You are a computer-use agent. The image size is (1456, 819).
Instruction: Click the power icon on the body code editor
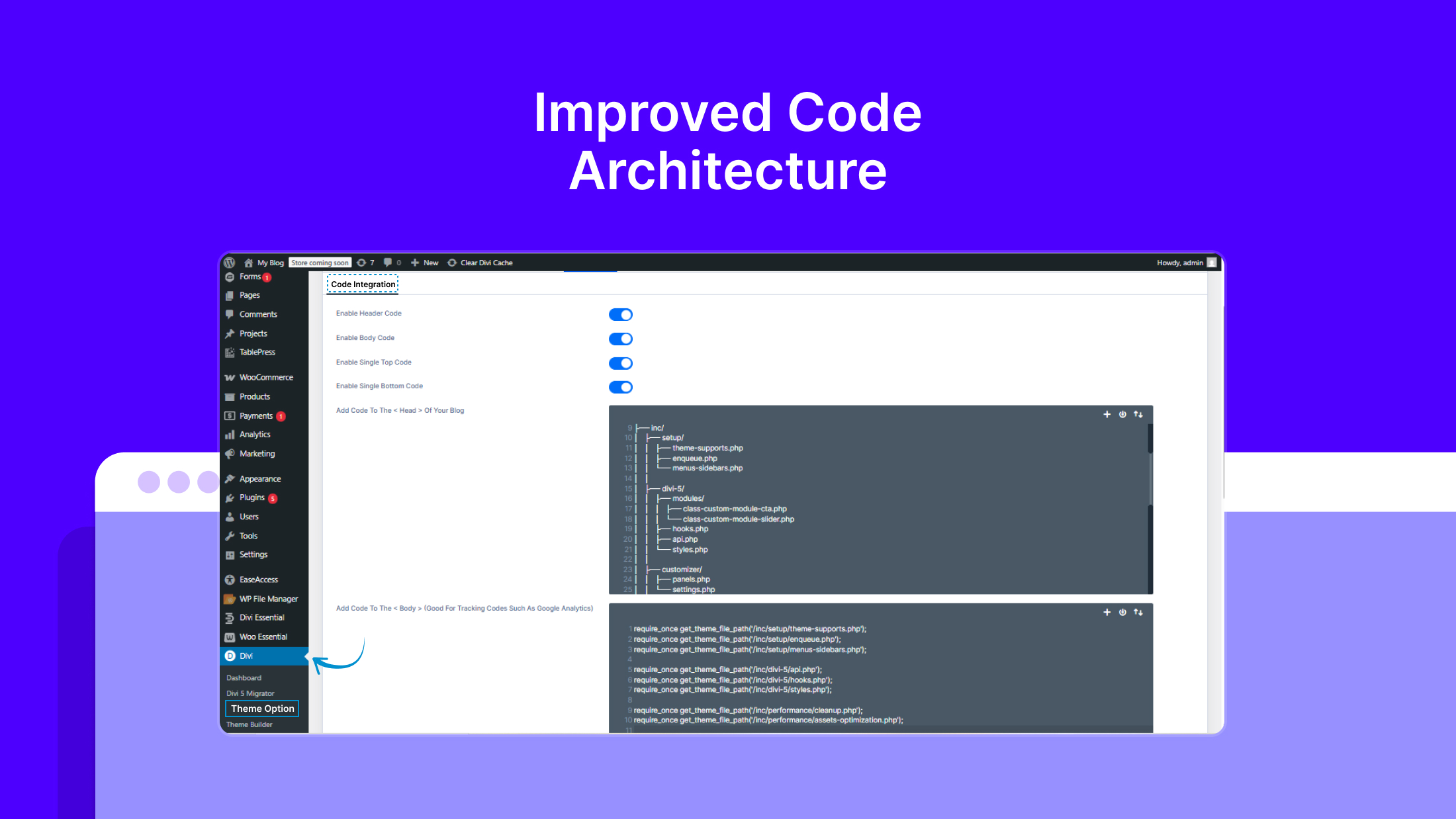coord(1122,612)
